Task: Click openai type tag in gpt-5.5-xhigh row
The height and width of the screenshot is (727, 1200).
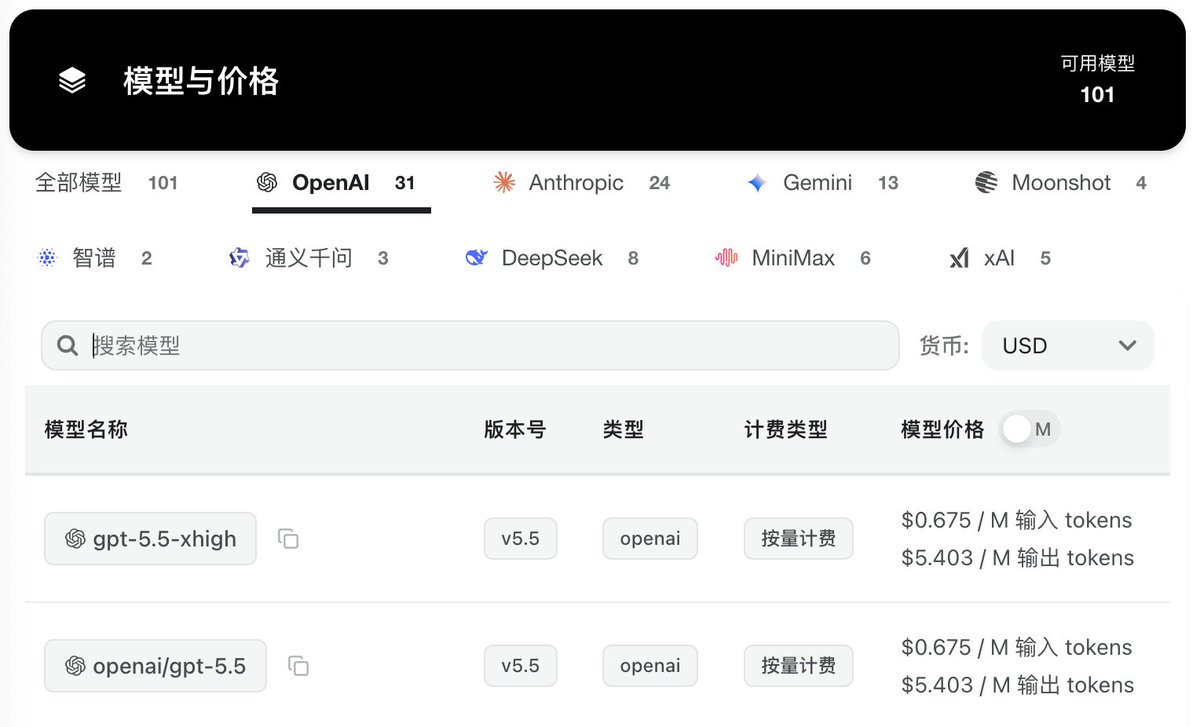Action: (650, 539)
